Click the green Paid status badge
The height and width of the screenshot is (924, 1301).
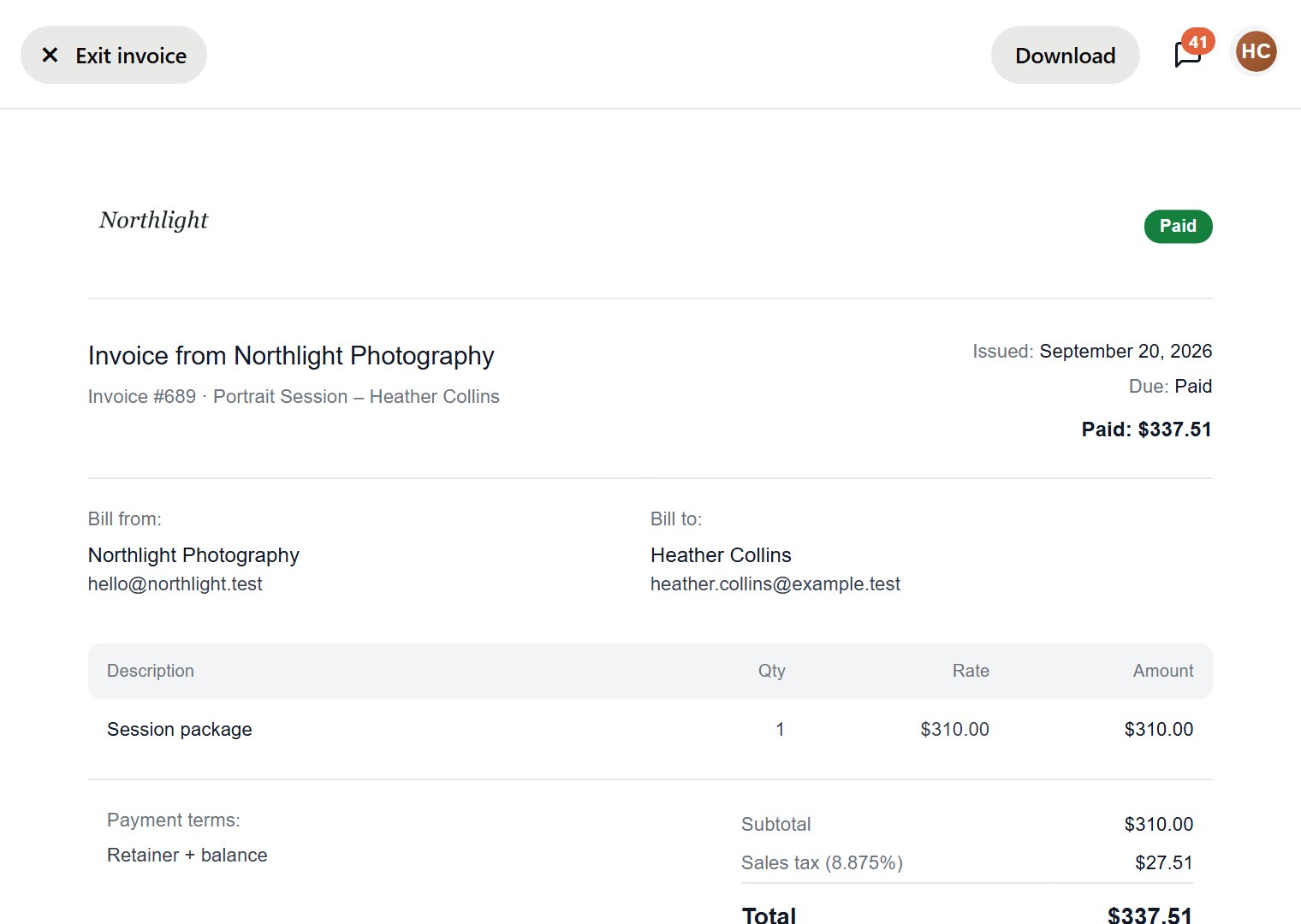1178,226
